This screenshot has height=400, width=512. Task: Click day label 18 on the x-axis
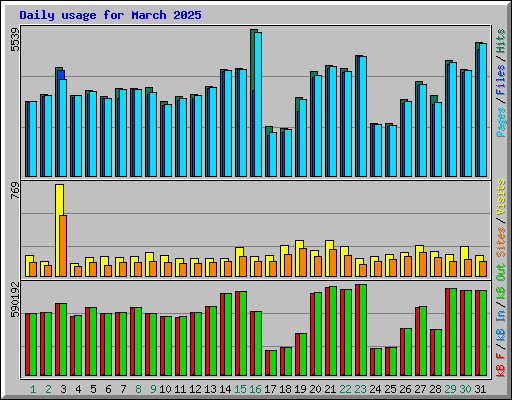[x=285, y=389]
